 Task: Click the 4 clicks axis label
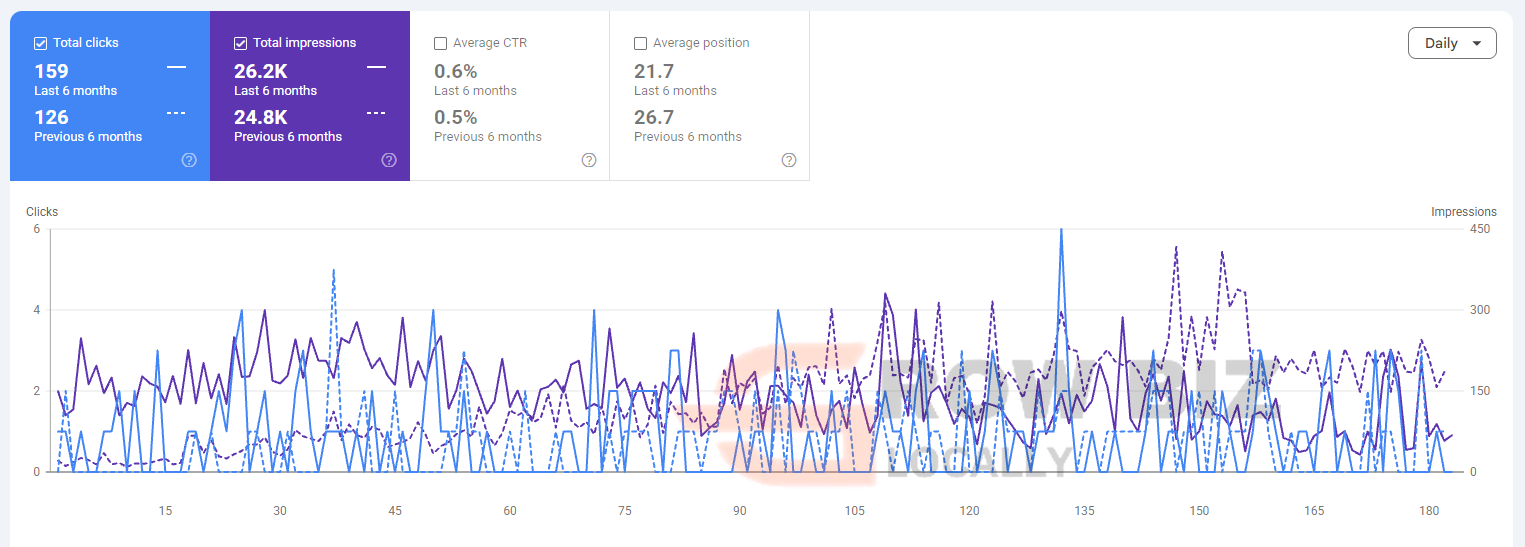point(36,310)
